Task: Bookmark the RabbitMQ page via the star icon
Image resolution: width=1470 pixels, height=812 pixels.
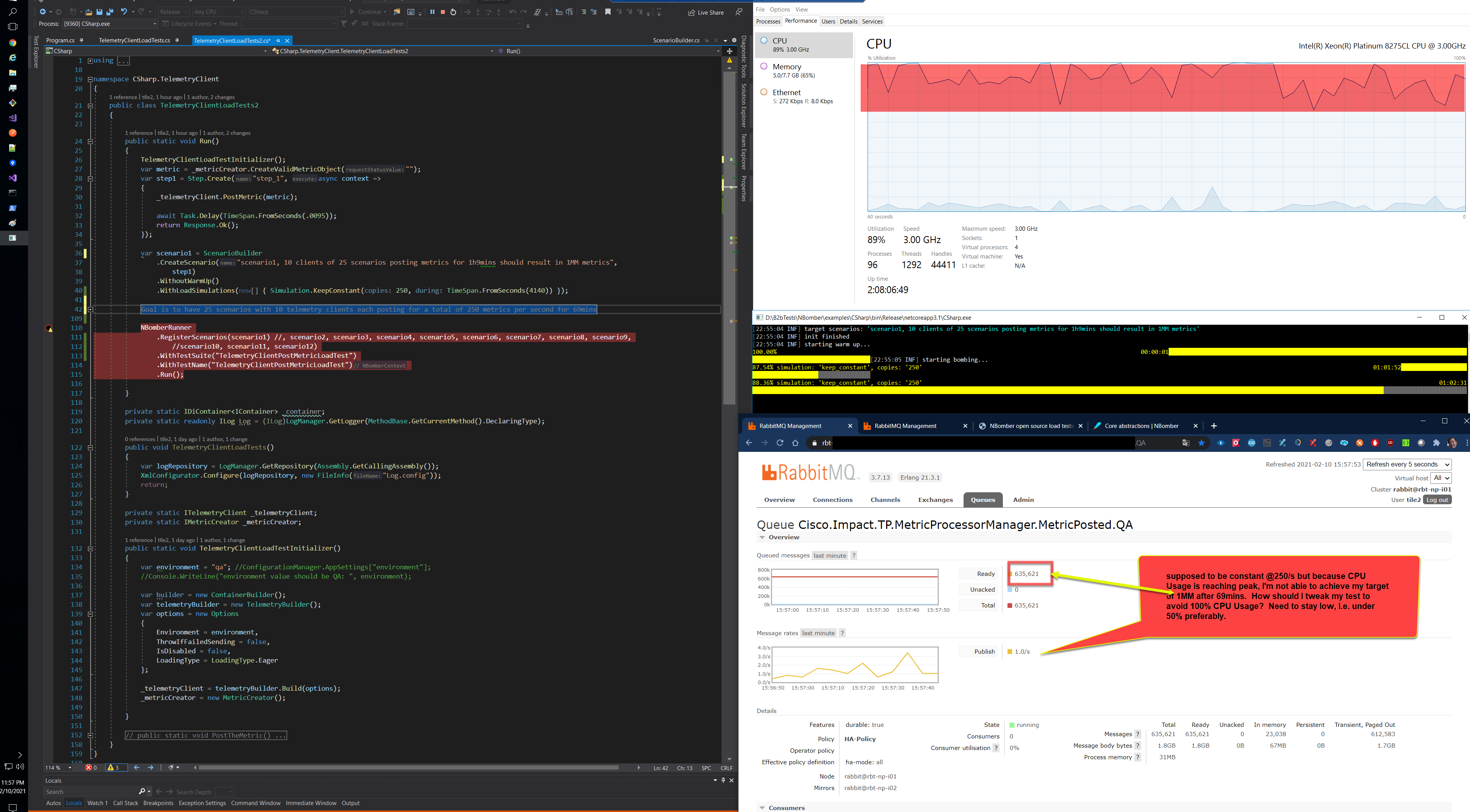Action: pyautogui.click(x=1201, y=443)
